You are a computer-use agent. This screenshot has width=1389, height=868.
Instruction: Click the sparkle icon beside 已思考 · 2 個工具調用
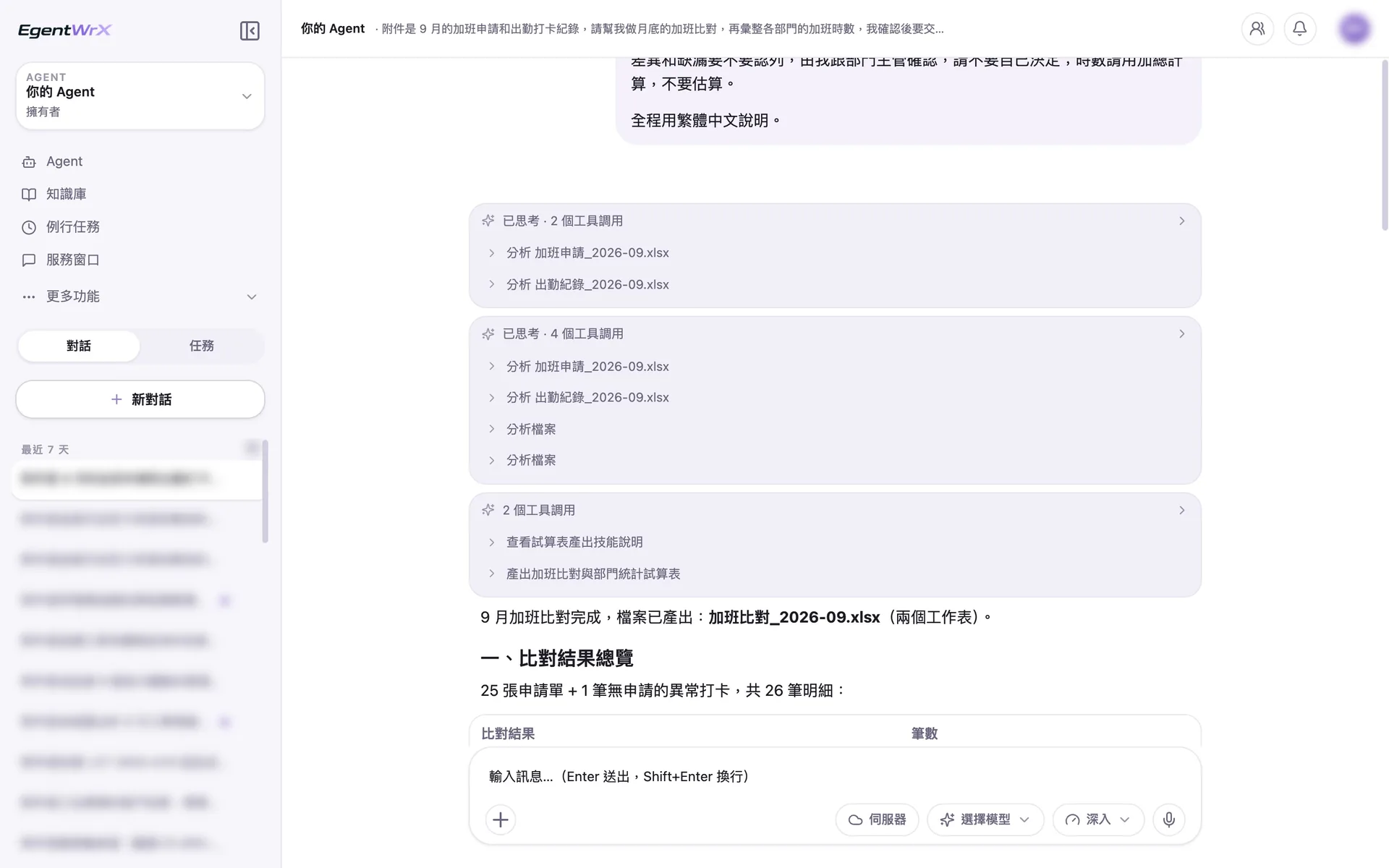pyautogui.click(x=488, y=221)
